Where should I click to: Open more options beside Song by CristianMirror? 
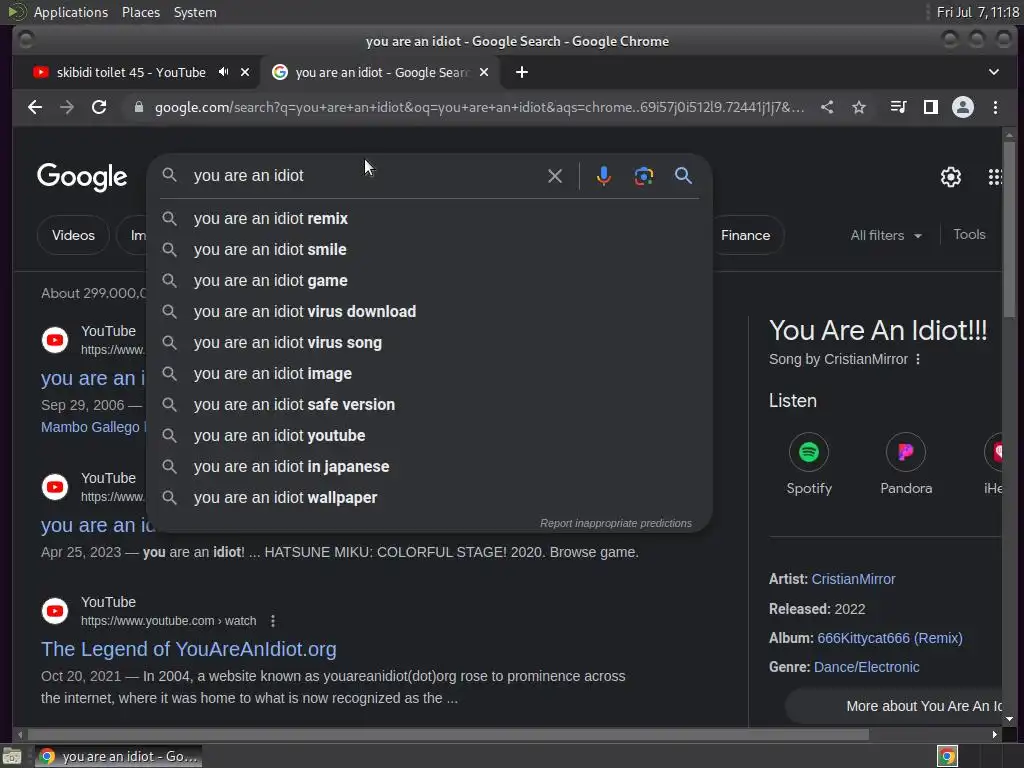pos(918,359)
